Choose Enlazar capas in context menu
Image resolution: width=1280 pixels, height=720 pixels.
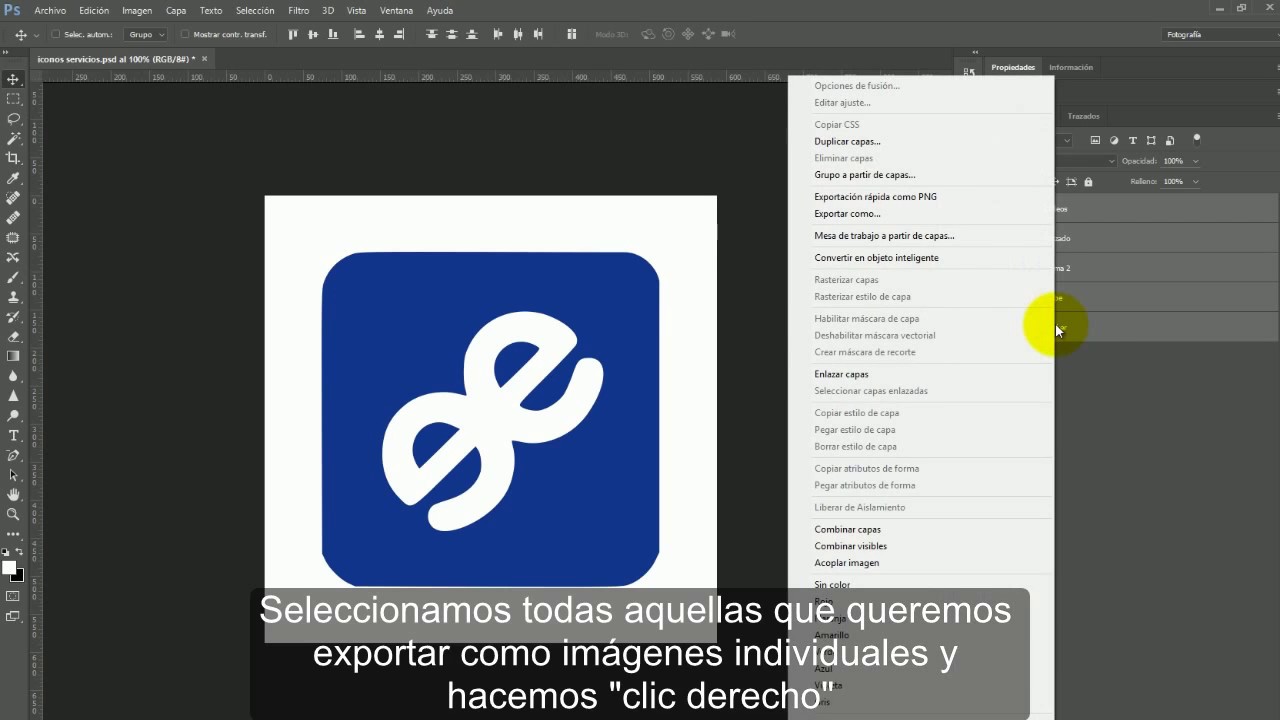pos(841,374)
